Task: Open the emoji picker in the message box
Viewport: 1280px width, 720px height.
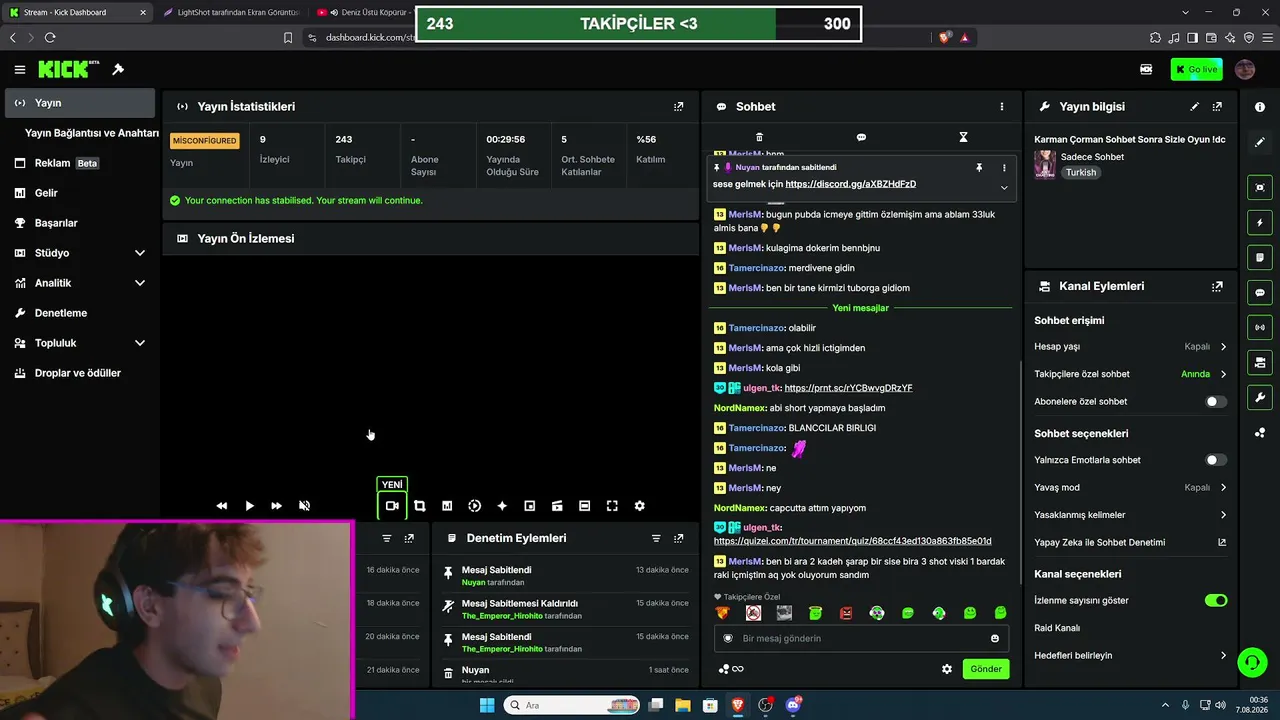Action: pos(995,638)
